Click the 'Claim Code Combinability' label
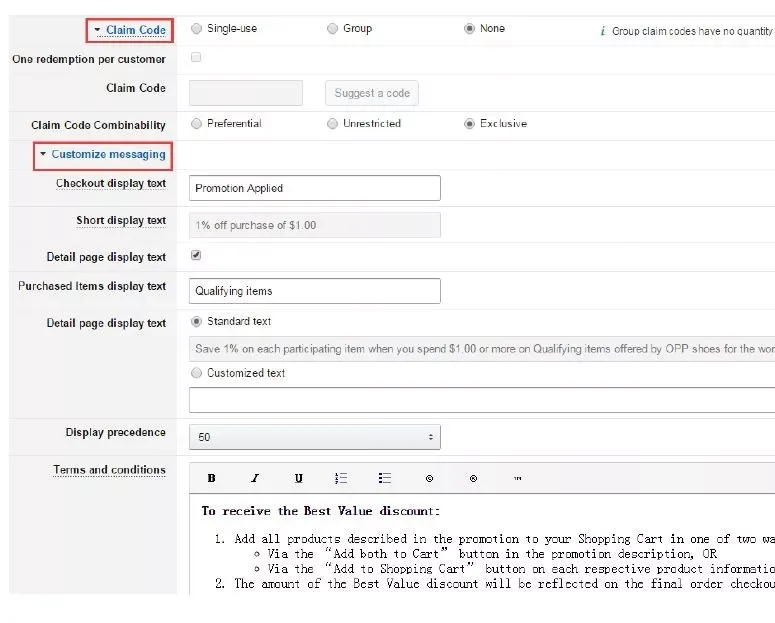775x623 pixels. (x=98, y=125)
